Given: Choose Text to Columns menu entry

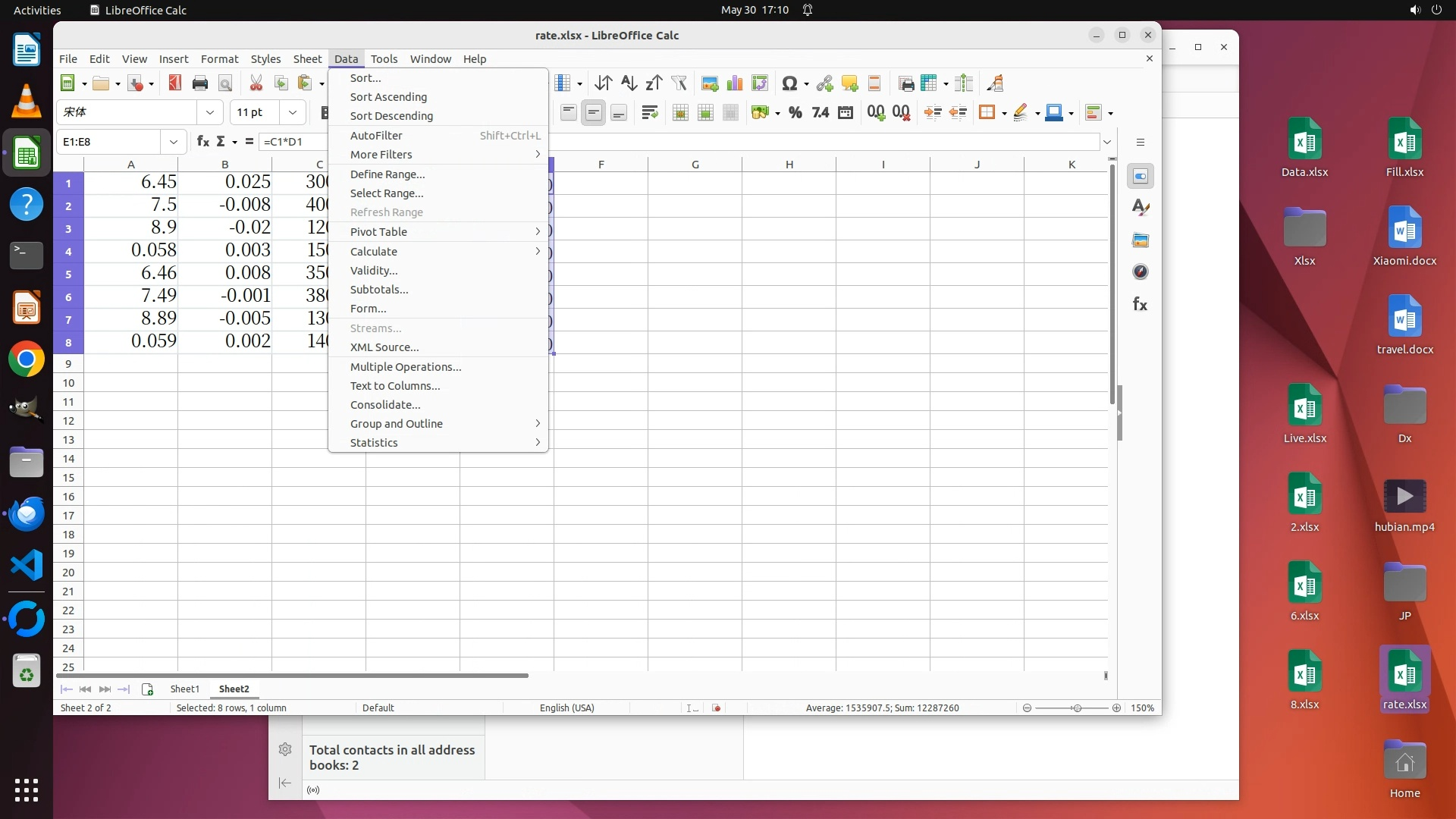Looking at the screenshot, I should coord(394,386).
